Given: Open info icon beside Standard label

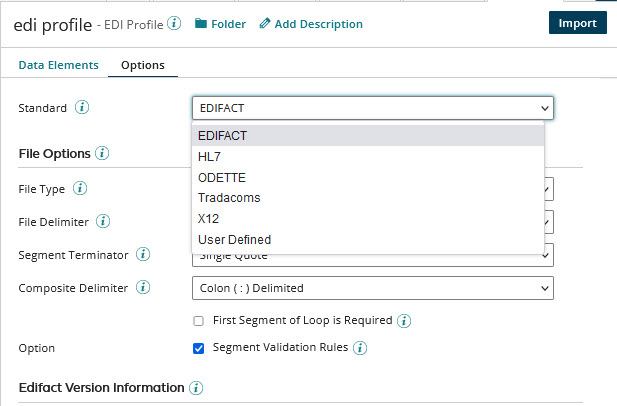Looking at the screenshot, I should click(82, 107).
